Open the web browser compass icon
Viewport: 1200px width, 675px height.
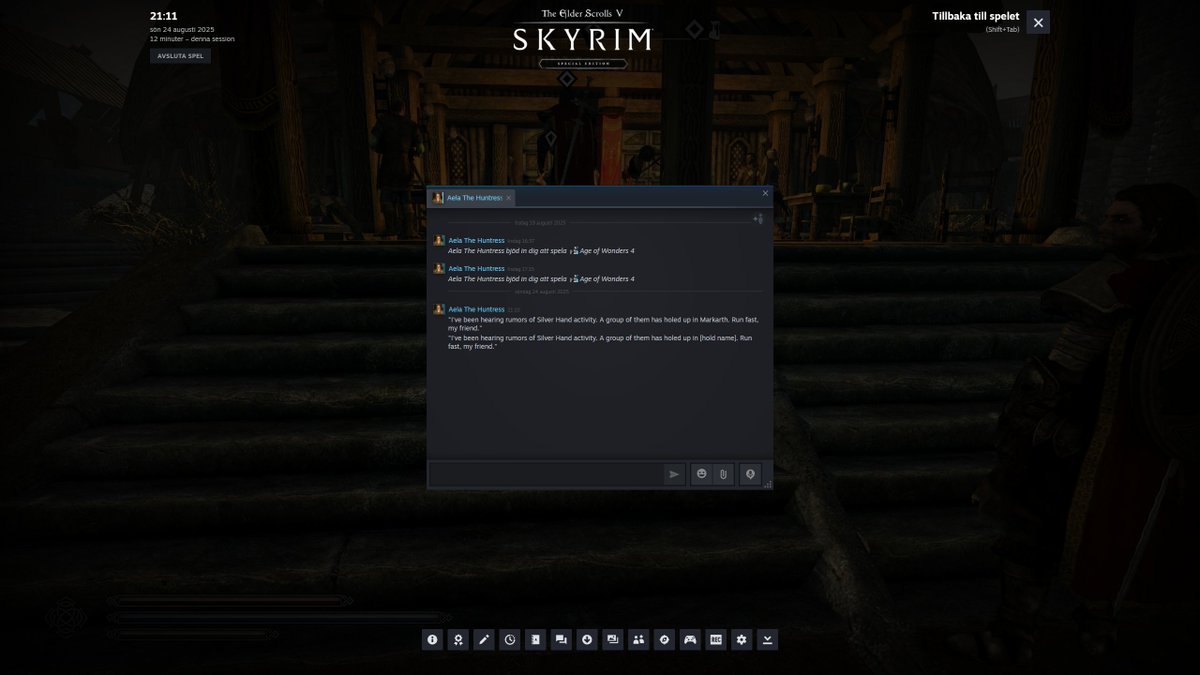(x=664, y=640)
